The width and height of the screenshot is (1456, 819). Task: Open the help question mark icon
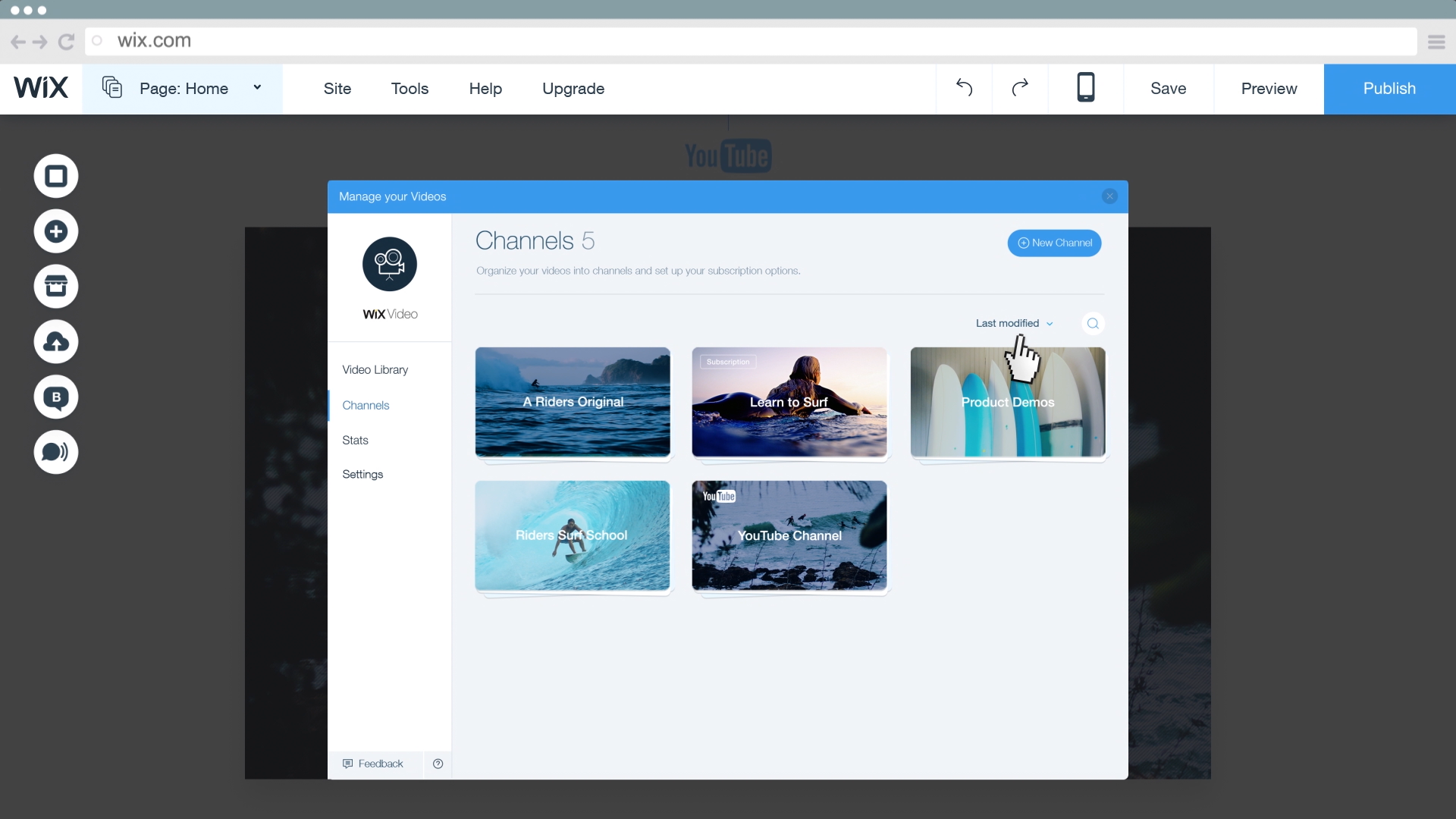[438, 764]
